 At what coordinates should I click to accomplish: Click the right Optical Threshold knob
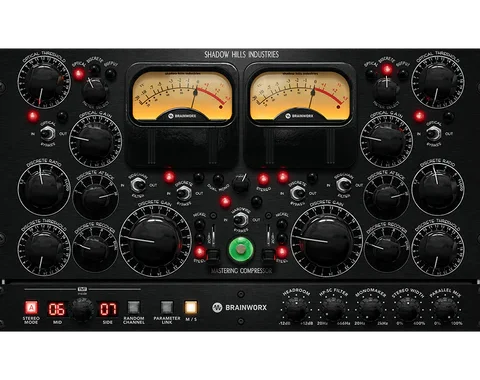pos(438,81)
